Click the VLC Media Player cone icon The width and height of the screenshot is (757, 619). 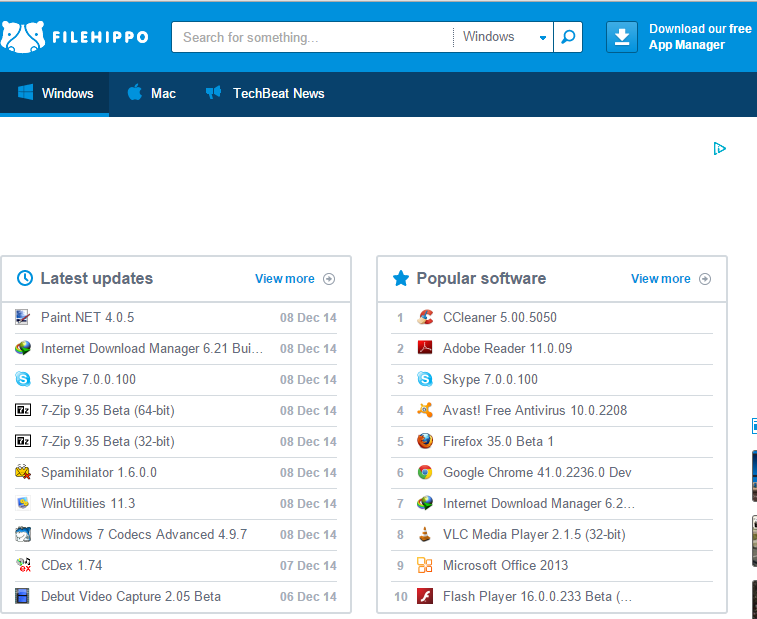click(425, 534)
